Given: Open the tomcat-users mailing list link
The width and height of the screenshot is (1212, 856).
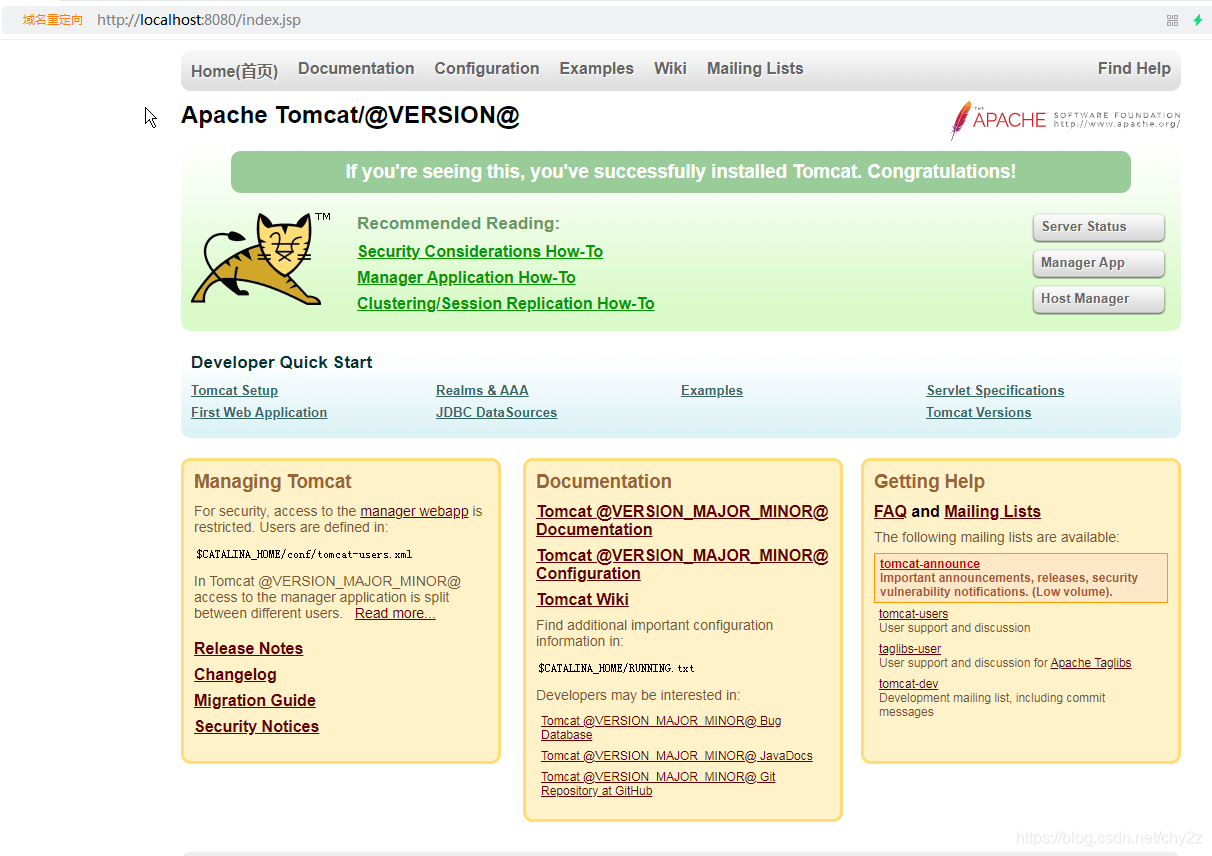Looking at the screenshot, I should click(x=913, y=614).
